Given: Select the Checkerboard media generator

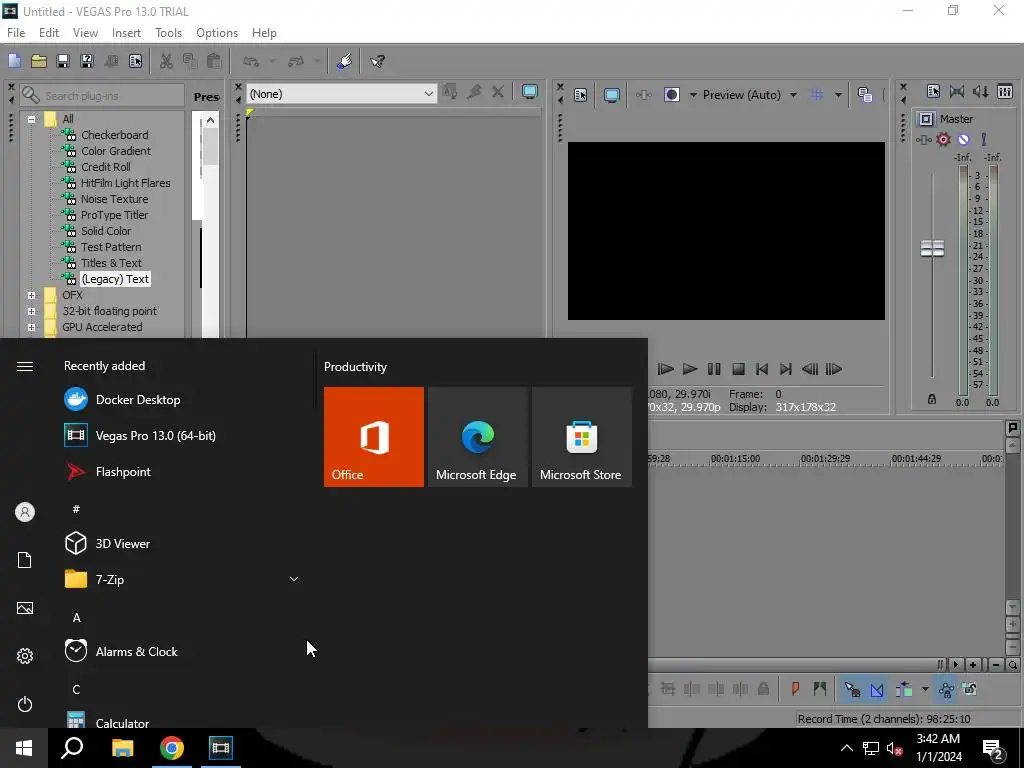Looking at the screenshot, I should tap(114, 135).
